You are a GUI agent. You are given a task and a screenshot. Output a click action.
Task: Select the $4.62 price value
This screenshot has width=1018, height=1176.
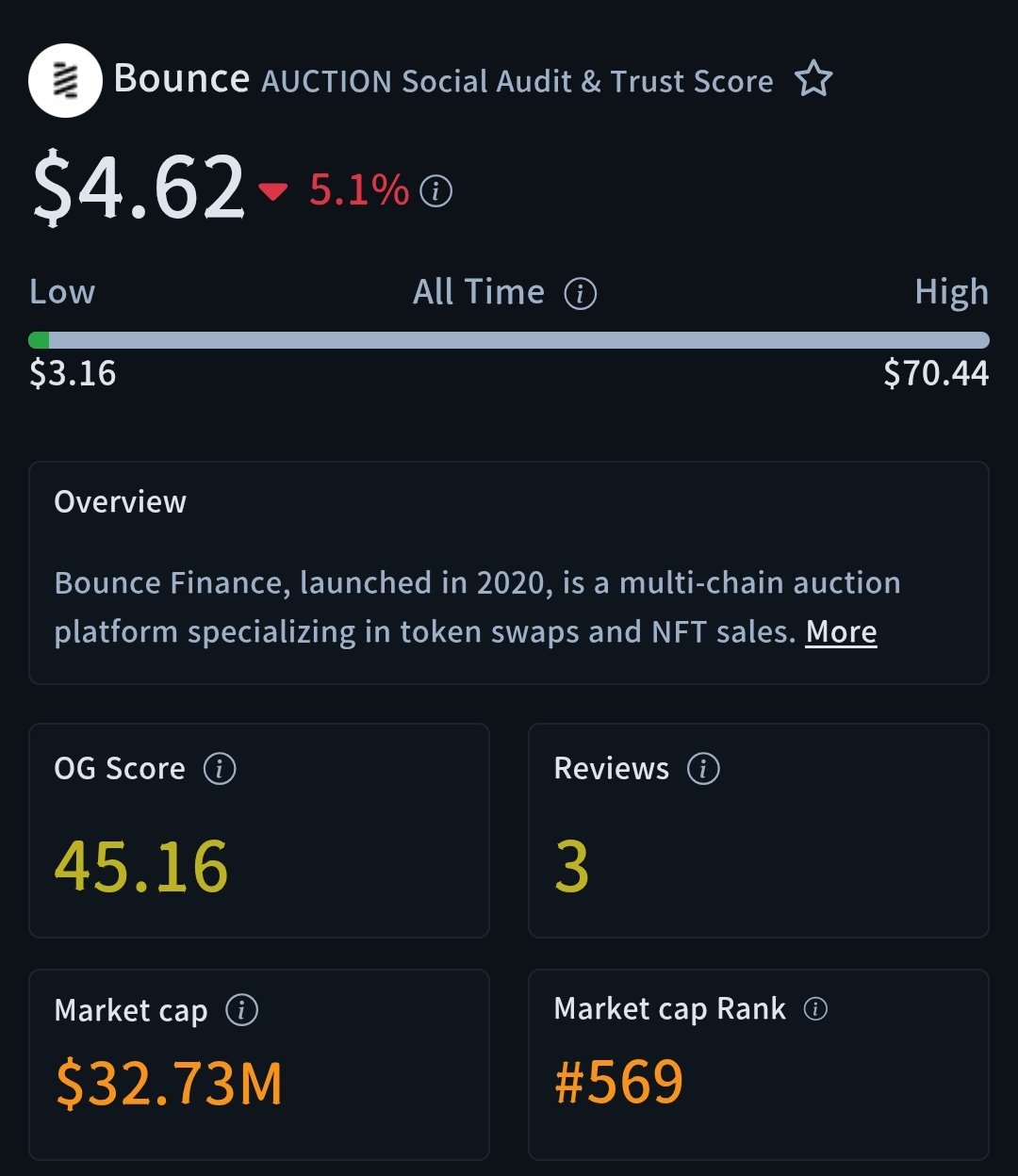click(139, 188)
